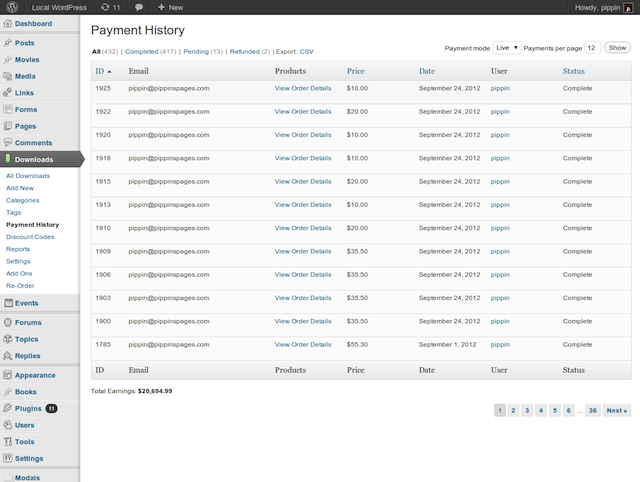This screenshot has width=640, height=482.
Task: Select the Plugins icon in the sidebar
Action: click(x=7, y=408)
